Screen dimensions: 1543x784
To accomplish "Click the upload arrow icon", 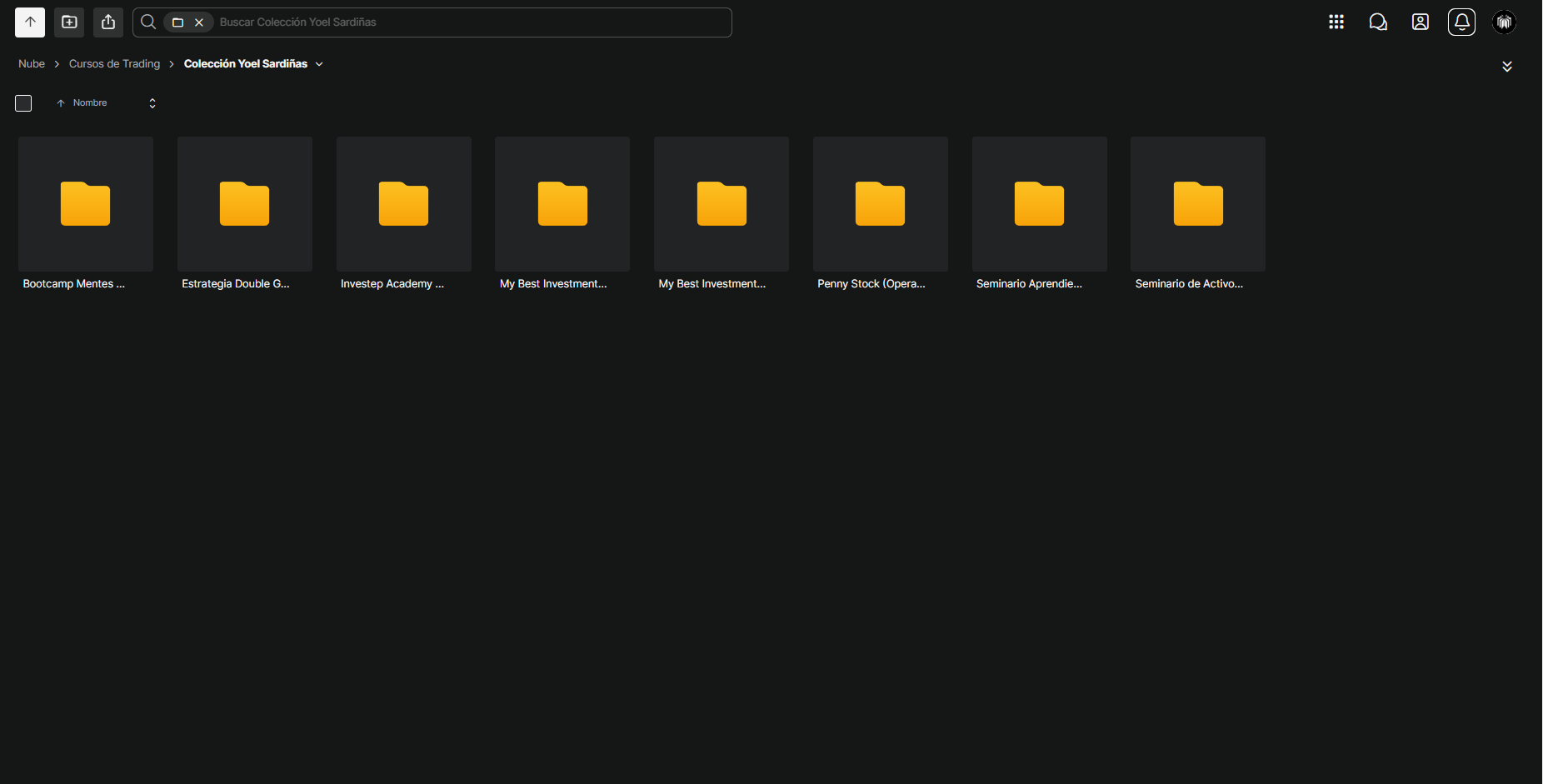I will click(30, 22).
